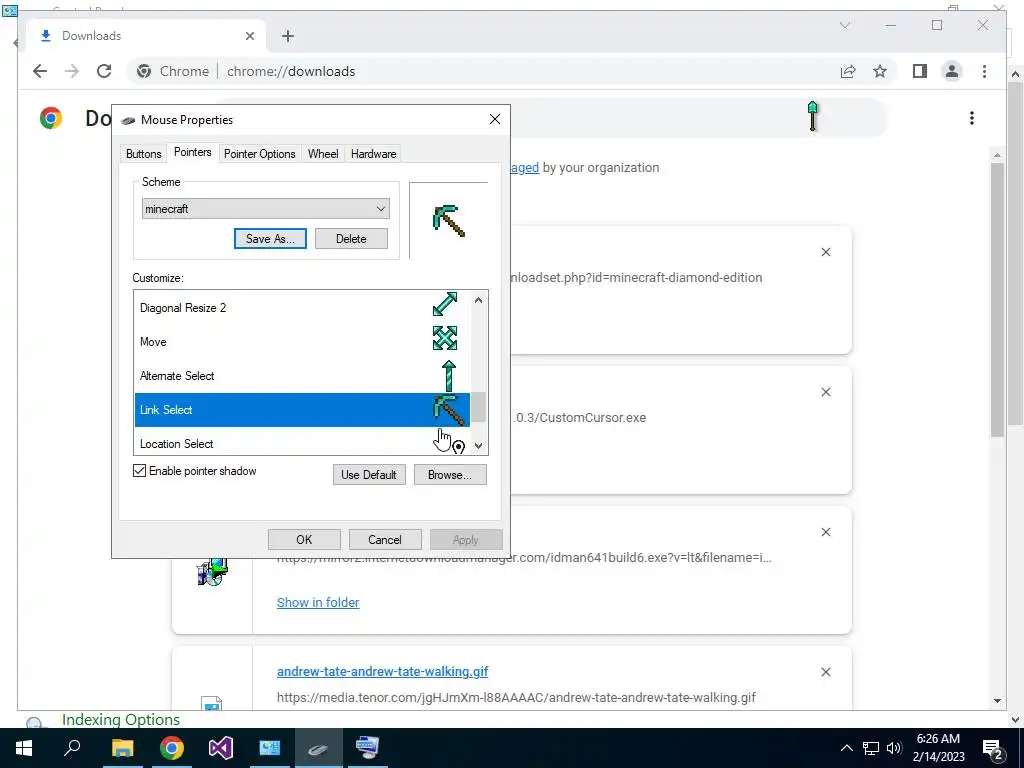Toggle Enable pointer shadow checkbox

click(x=139, y=471)
